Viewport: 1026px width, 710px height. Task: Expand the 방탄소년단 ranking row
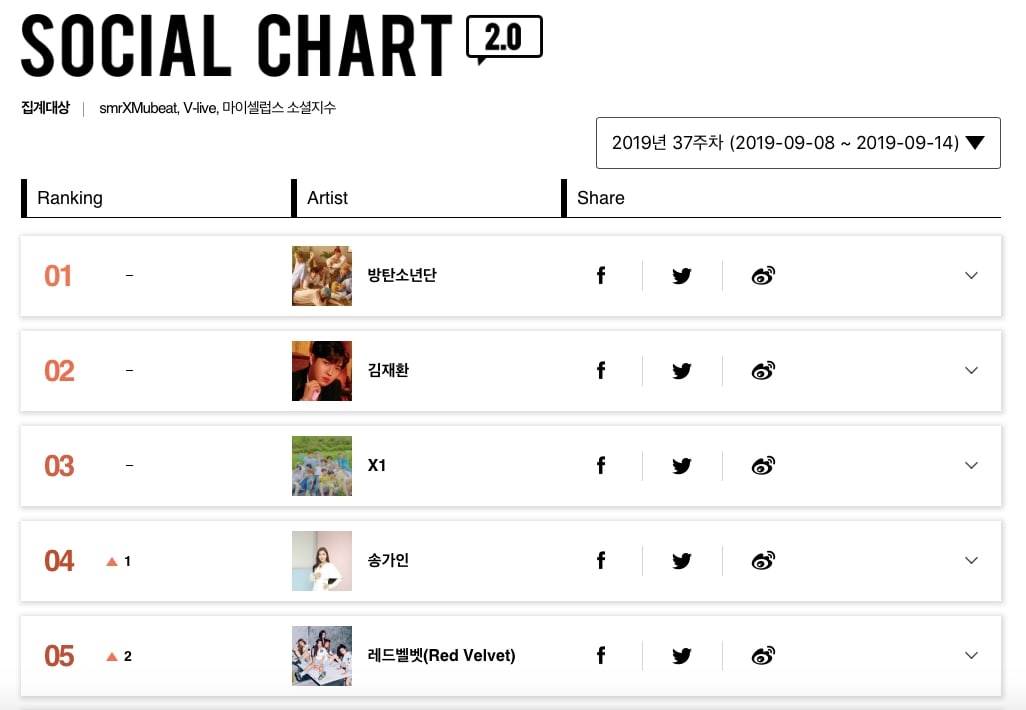(971, 276)
